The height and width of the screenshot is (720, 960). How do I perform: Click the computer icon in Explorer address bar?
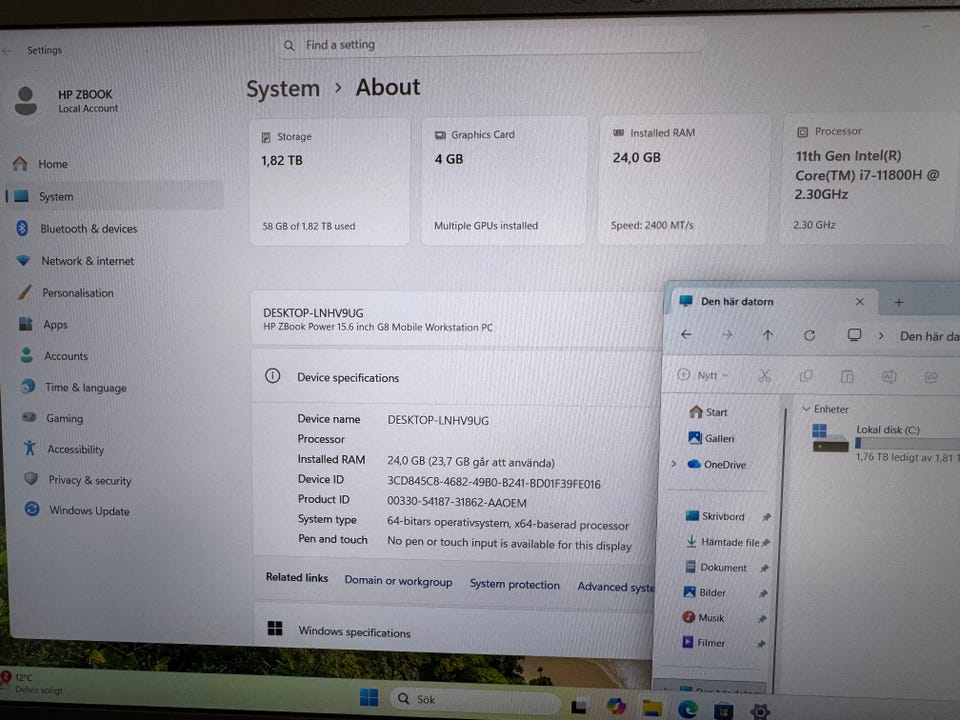[x=854, y=335]
